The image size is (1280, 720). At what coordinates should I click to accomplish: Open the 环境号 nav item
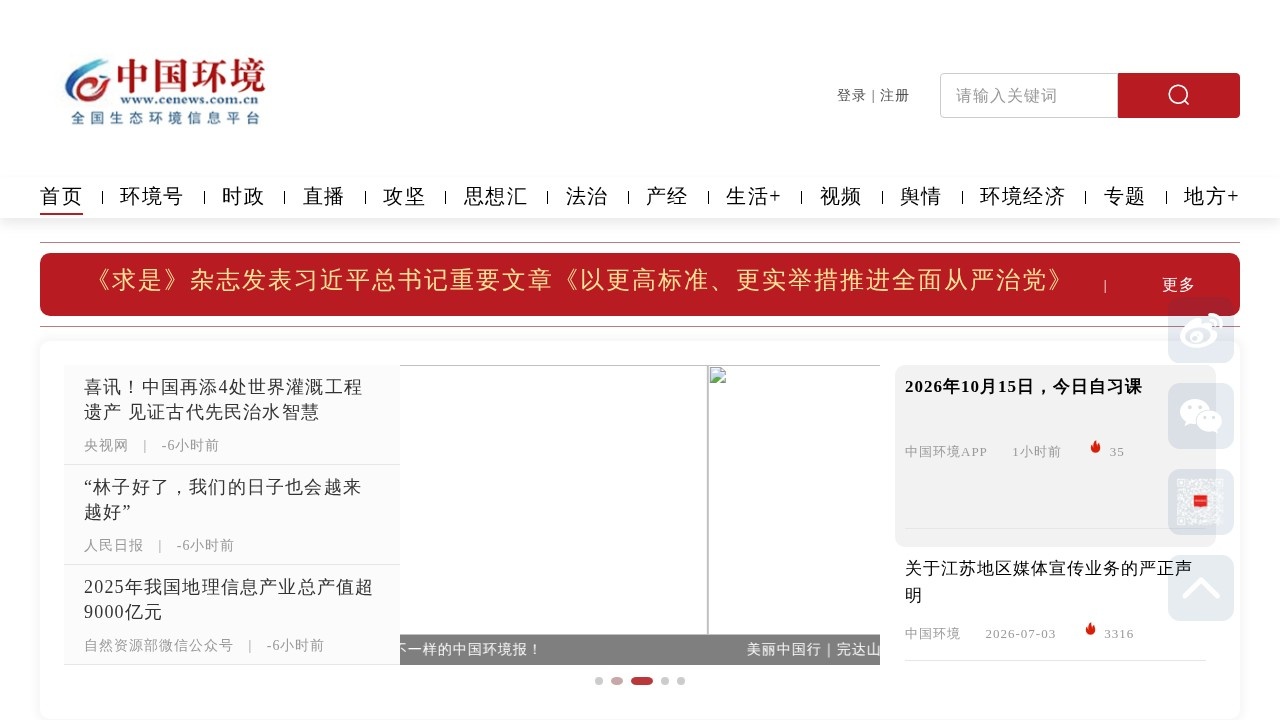[152, 196]
